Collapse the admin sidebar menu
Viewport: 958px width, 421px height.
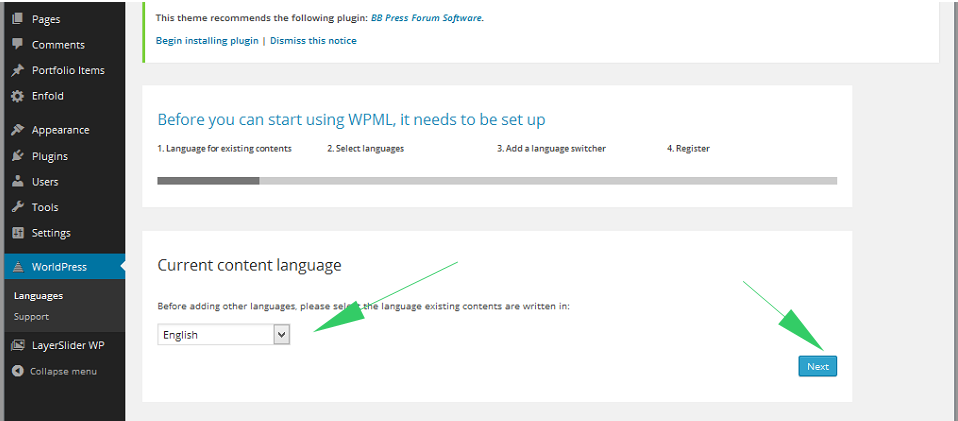(x=55, y=371)
